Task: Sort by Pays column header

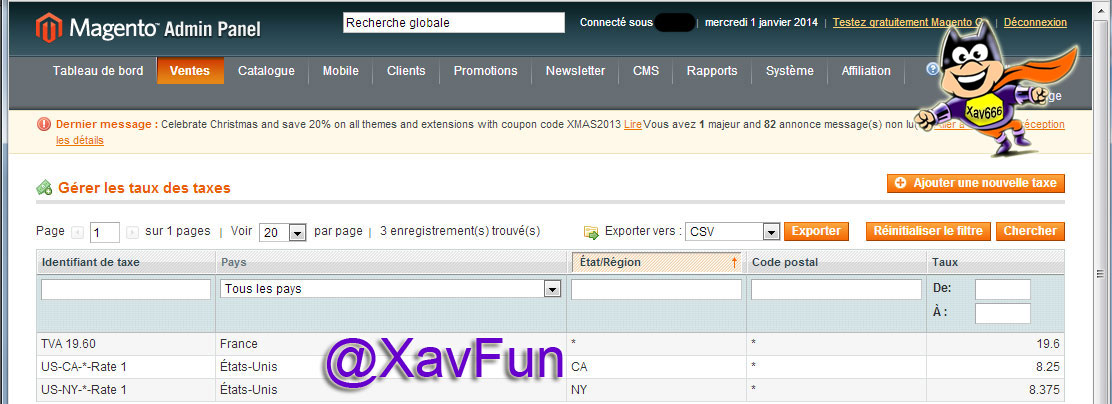Action: (233, 262)
